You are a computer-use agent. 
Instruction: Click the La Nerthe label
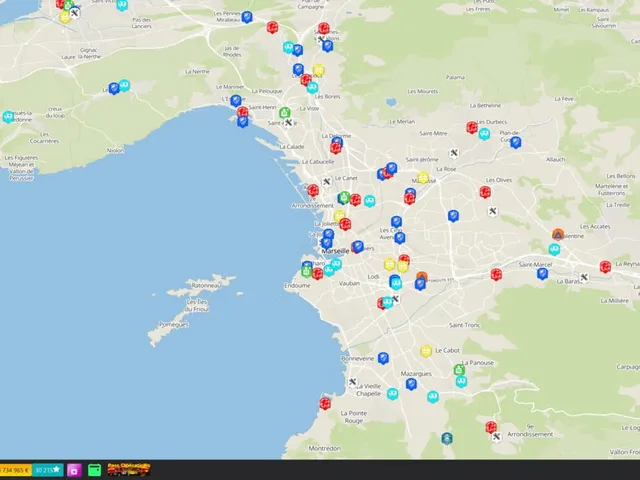point(198,71)
